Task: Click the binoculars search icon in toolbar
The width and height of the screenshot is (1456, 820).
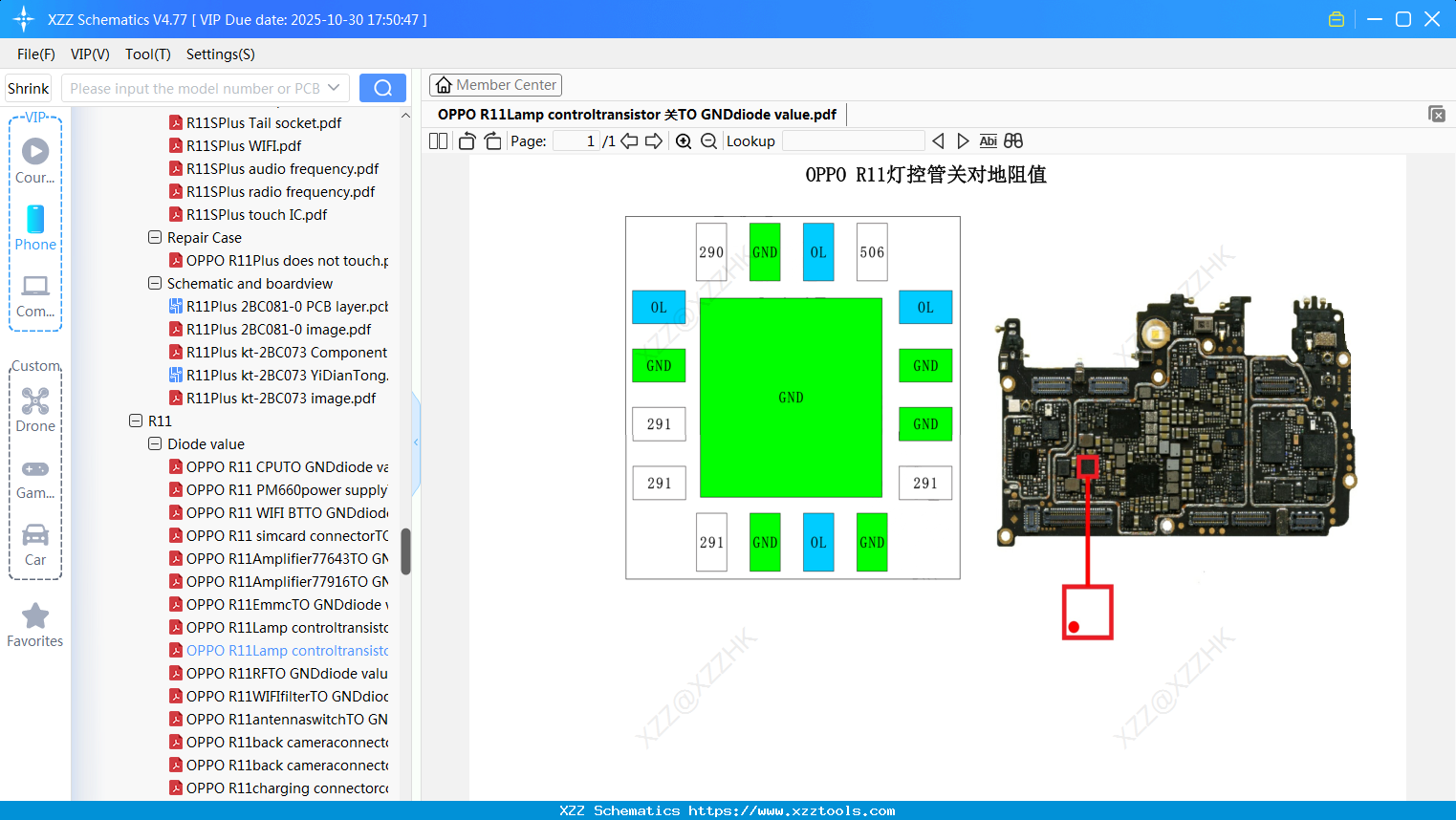Action: [x=1013, y=140]
